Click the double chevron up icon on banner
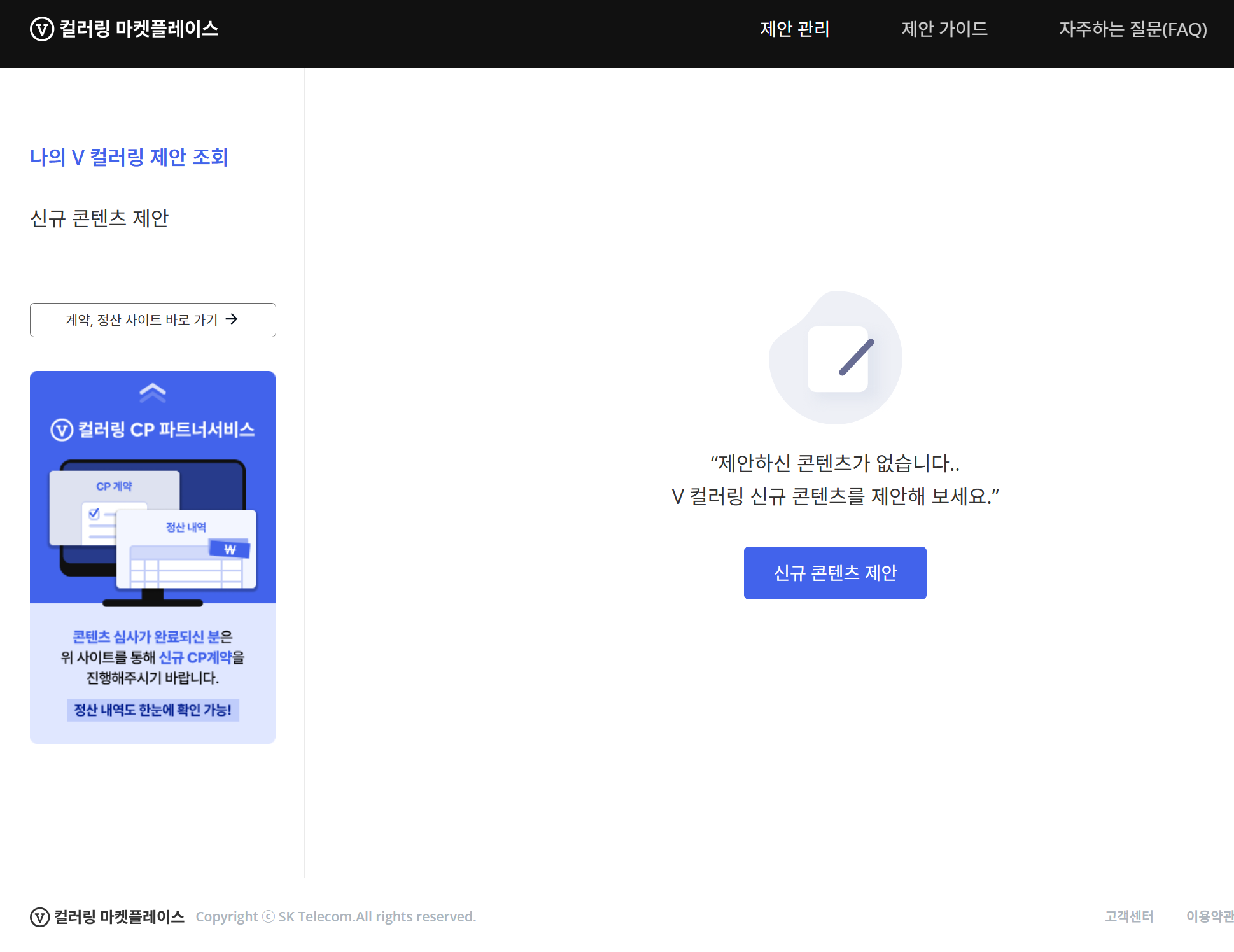Screen dimensions: 1234x952 coord(153,393)
